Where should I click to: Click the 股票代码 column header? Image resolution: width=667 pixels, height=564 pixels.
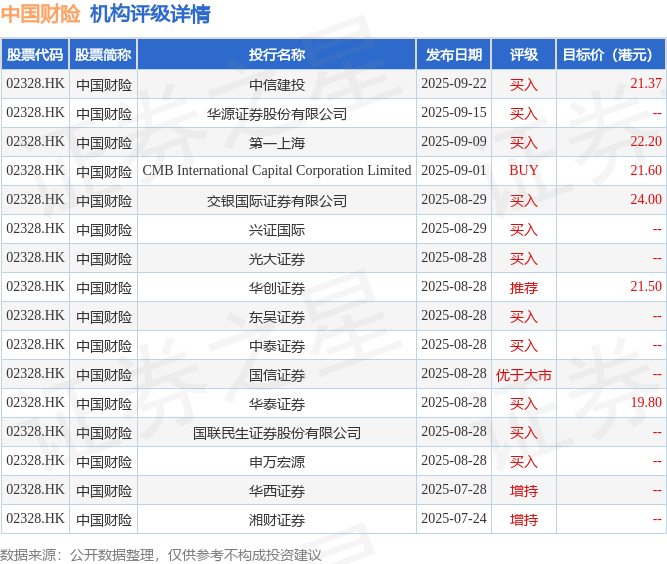point(35,54)
